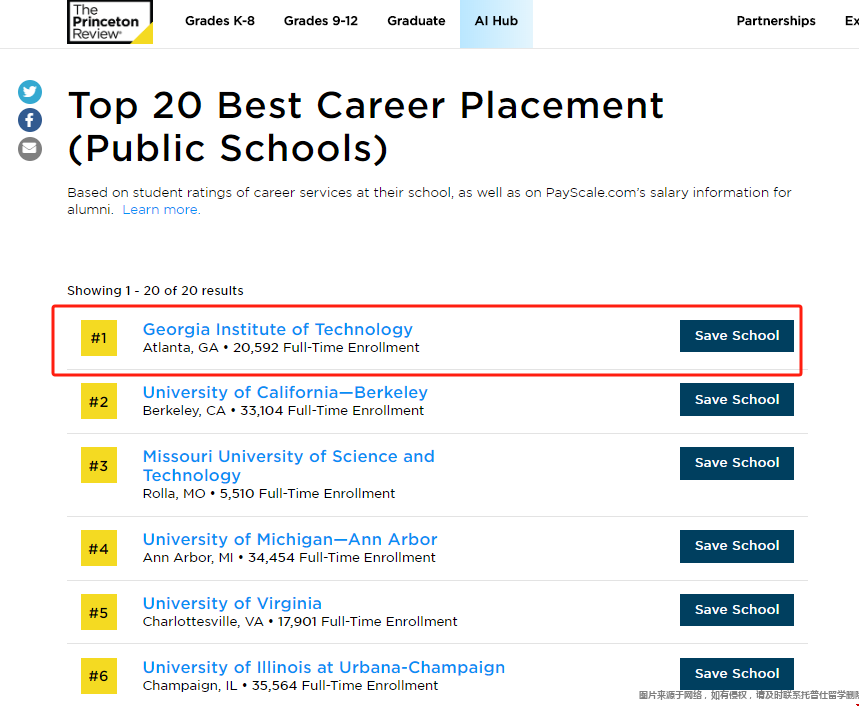
Task: Open University of California—Berkeley link
Action: click(x=285, y=392)
